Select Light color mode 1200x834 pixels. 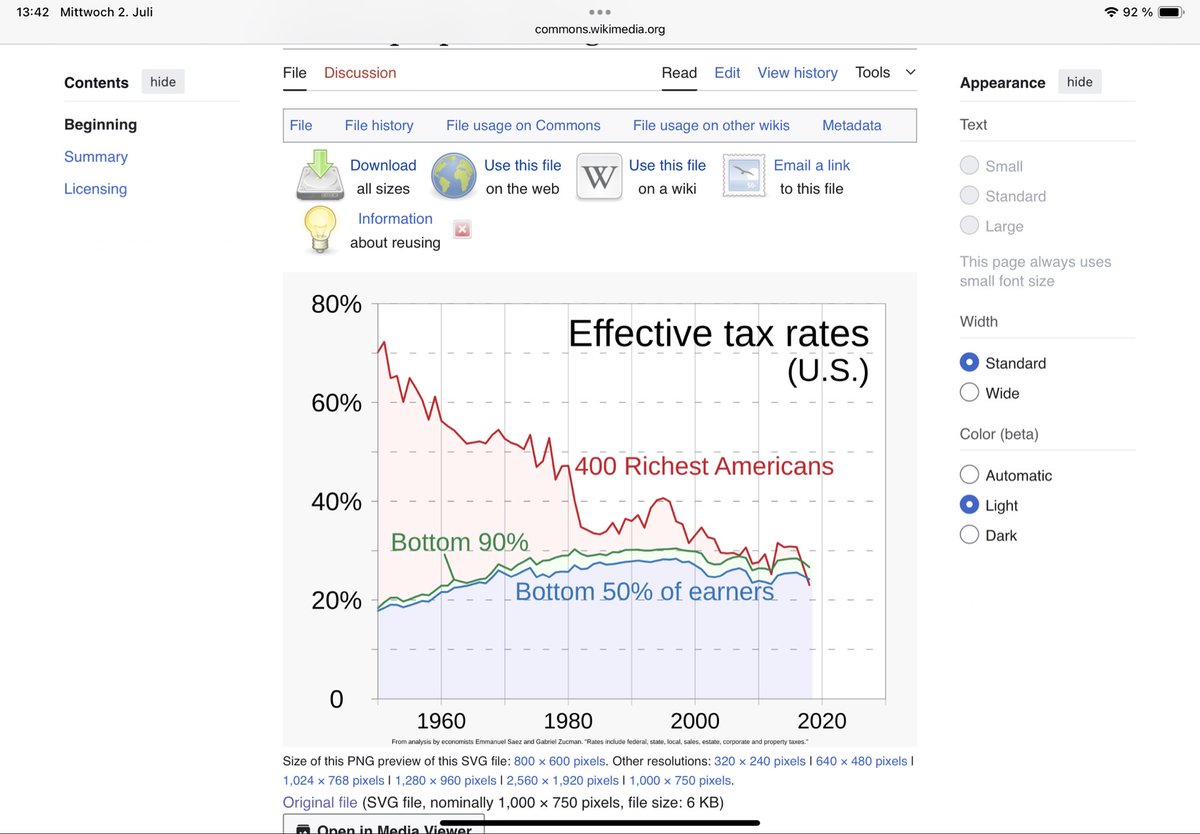(x=969, y=505)
